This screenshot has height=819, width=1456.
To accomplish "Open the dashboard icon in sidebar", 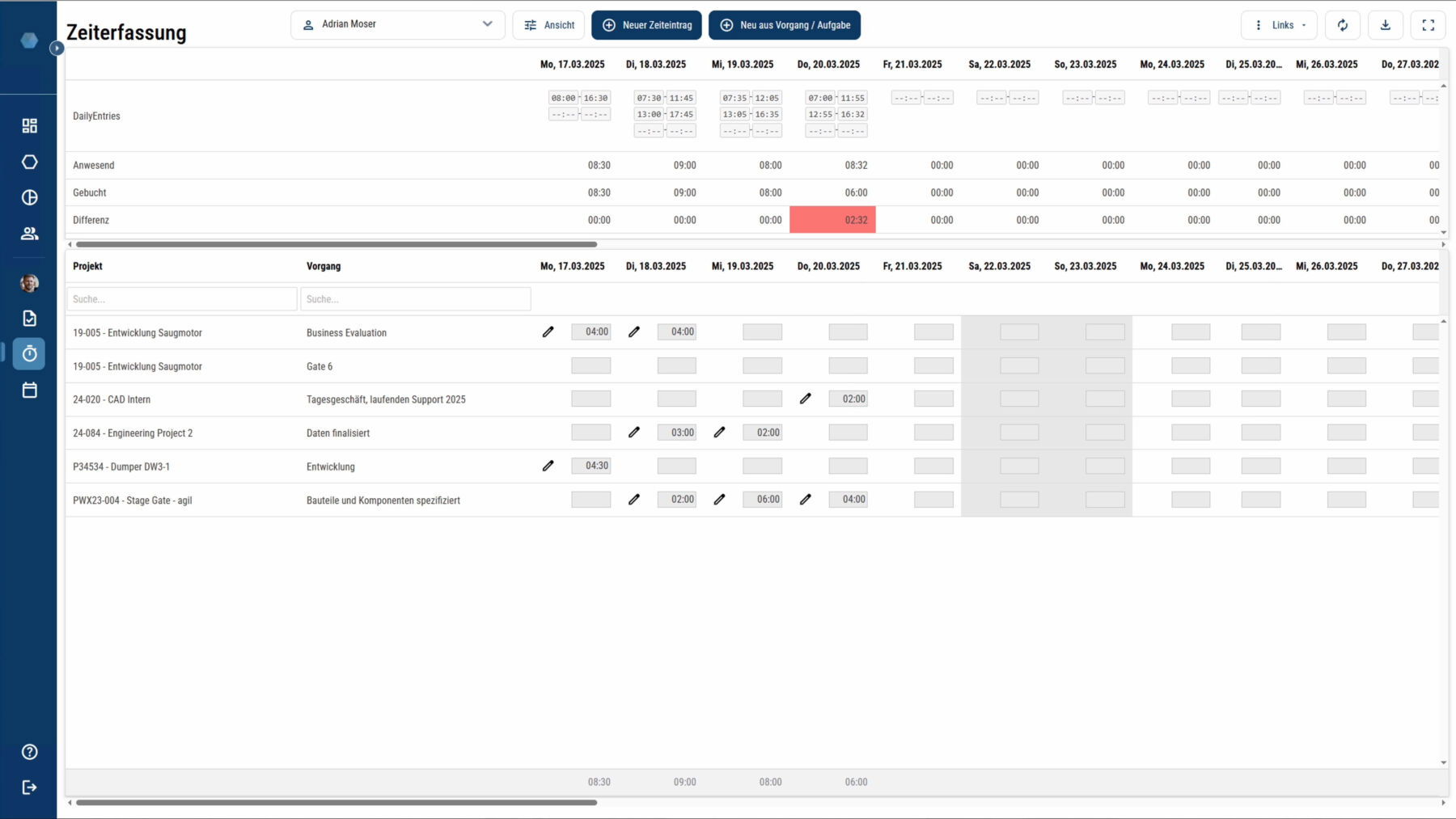I will click(29, 125).
